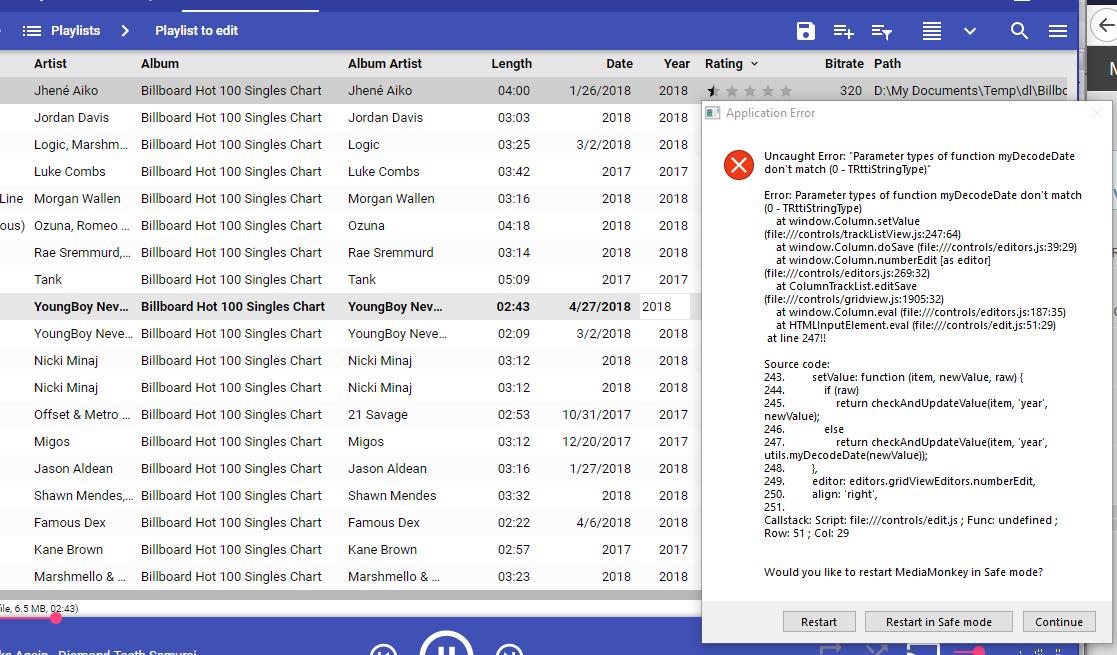1117x655 pixels.
Task: Click the pink playback seek bar handle
Action: pyautogui.click(x=56, y=618)
